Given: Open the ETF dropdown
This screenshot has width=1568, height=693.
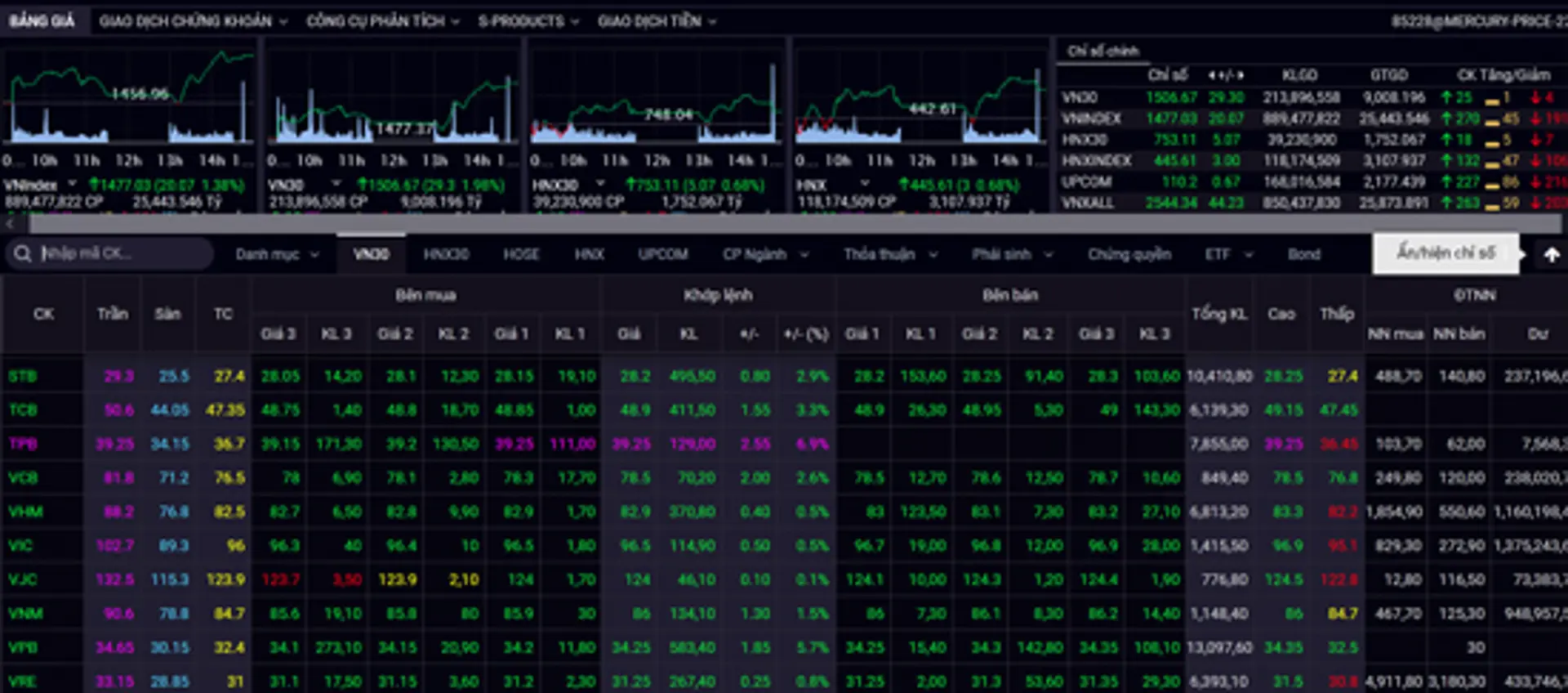Looking at the screenshot, I should [x=1228, y=254].
